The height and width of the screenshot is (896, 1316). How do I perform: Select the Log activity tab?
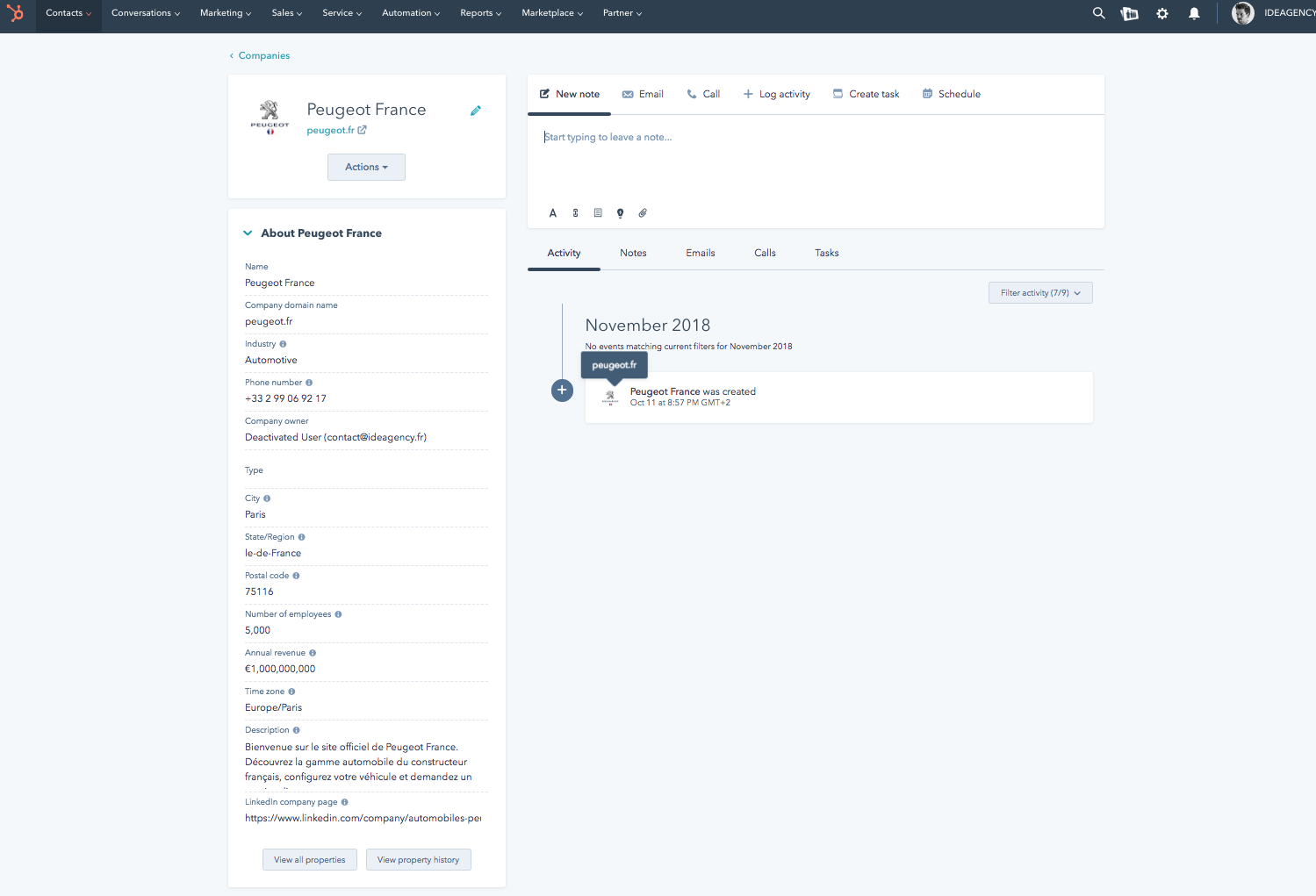[777, 94]
